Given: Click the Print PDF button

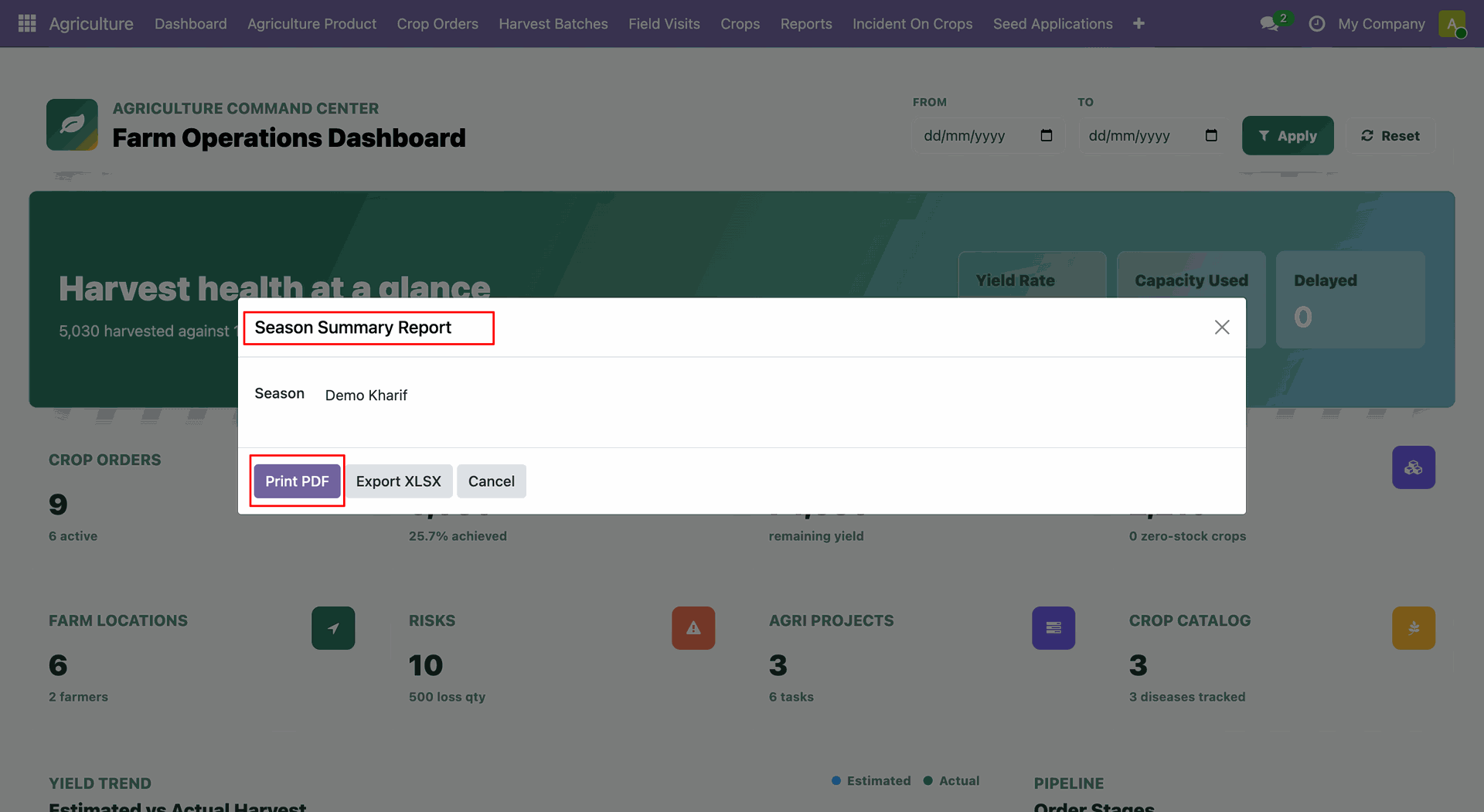Looking at the screenshot, I should [297, 481].
